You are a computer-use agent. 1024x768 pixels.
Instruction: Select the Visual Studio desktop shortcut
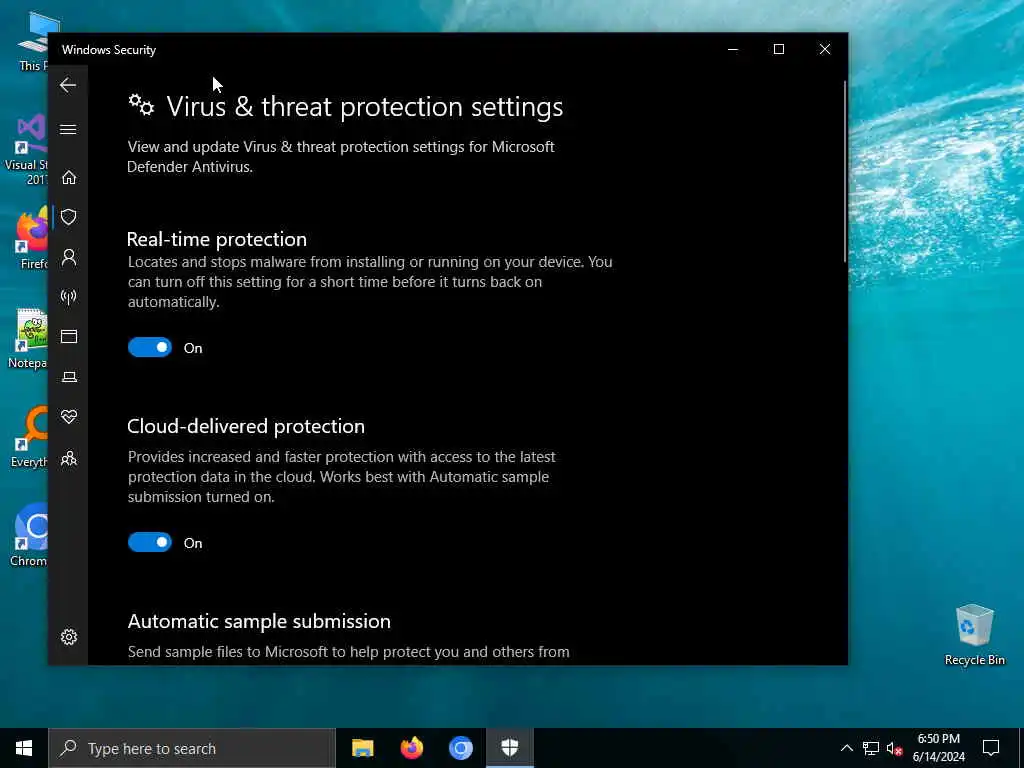point(27,150)
